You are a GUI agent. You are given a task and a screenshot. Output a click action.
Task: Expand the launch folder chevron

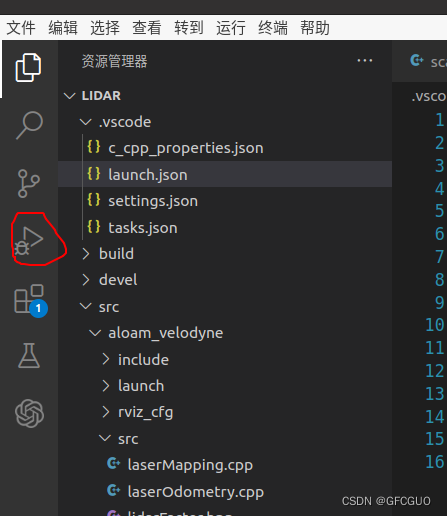coord(106,386)
